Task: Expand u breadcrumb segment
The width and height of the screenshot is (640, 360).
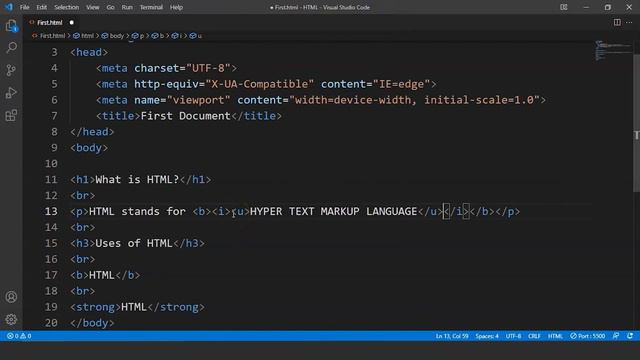Action: point(196,36)
